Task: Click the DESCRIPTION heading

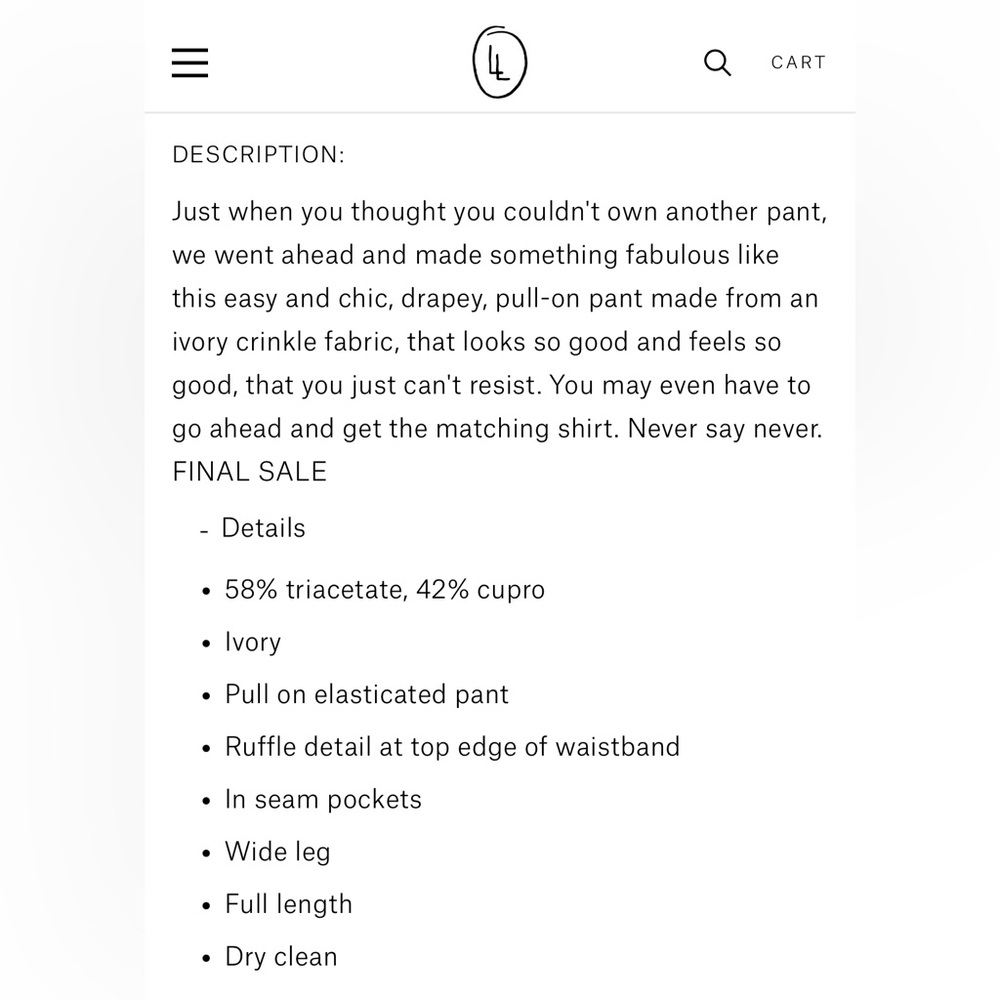Action: pos(258,154)
